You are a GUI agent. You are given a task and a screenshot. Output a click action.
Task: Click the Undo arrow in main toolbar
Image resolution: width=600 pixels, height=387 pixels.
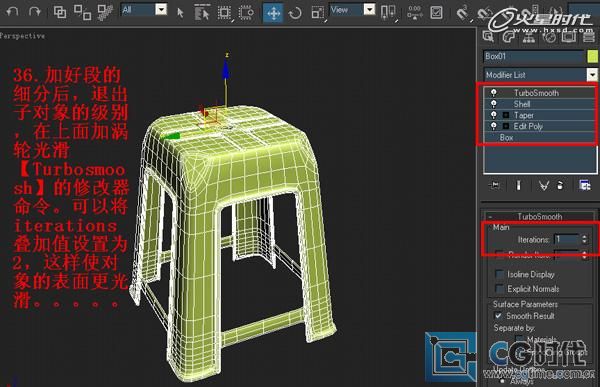(13, 11)
